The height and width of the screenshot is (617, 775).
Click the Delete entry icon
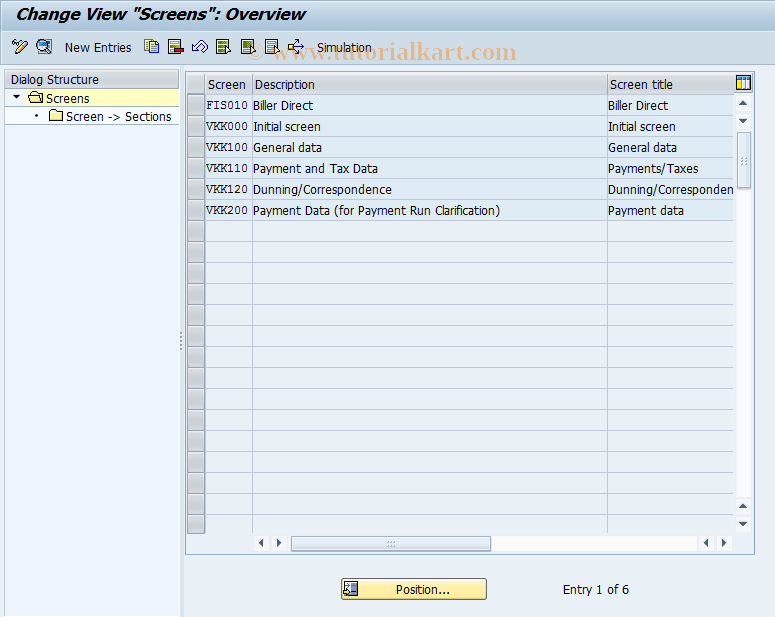click(175, 47)
